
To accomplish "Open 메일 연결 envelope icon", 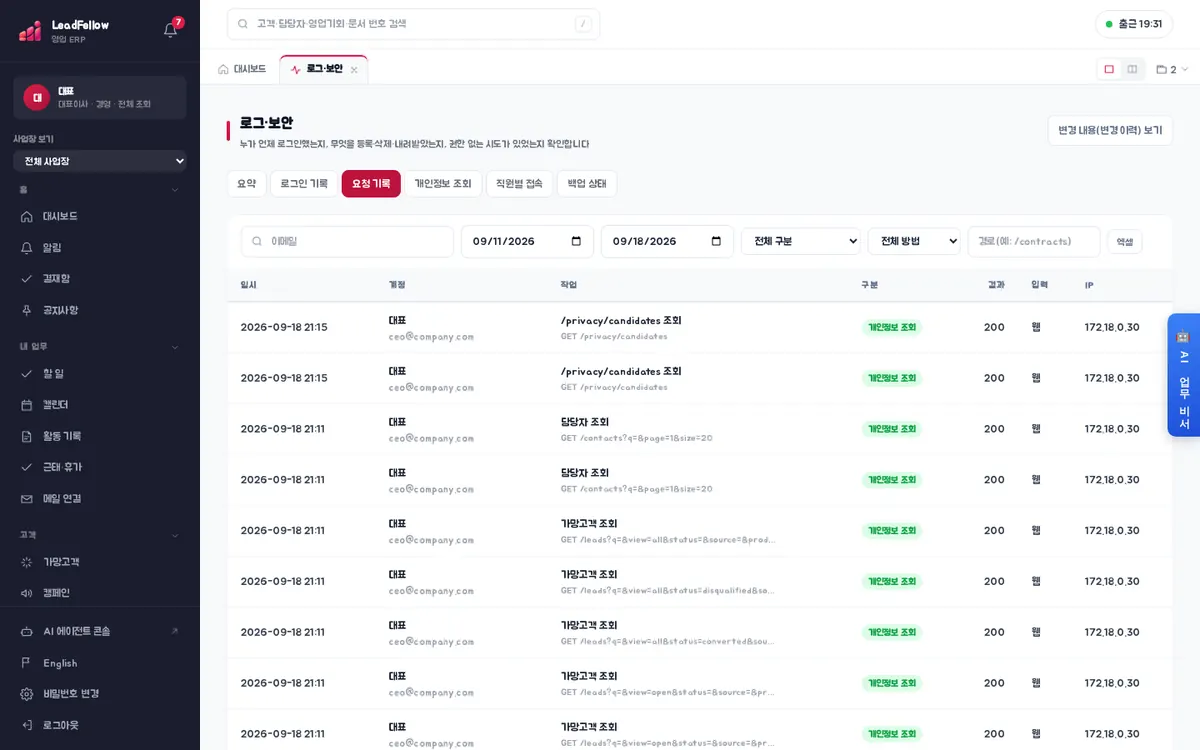I will click(27, 499).
